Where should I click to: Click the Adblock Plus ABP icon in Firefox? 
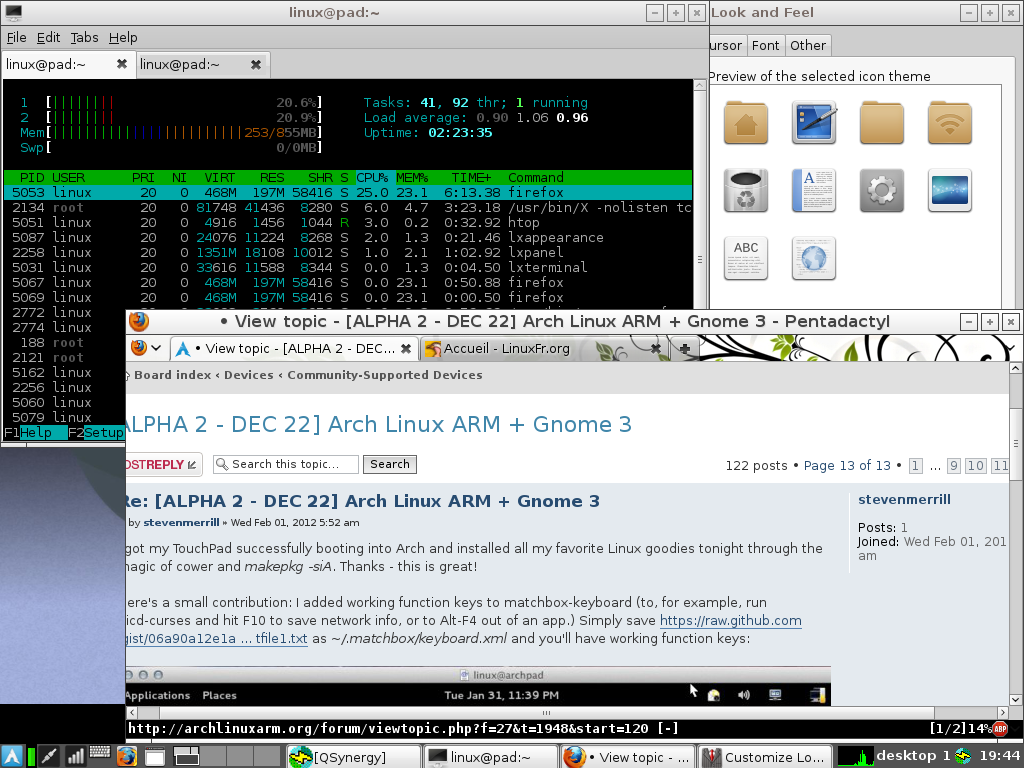[1000, 729]
